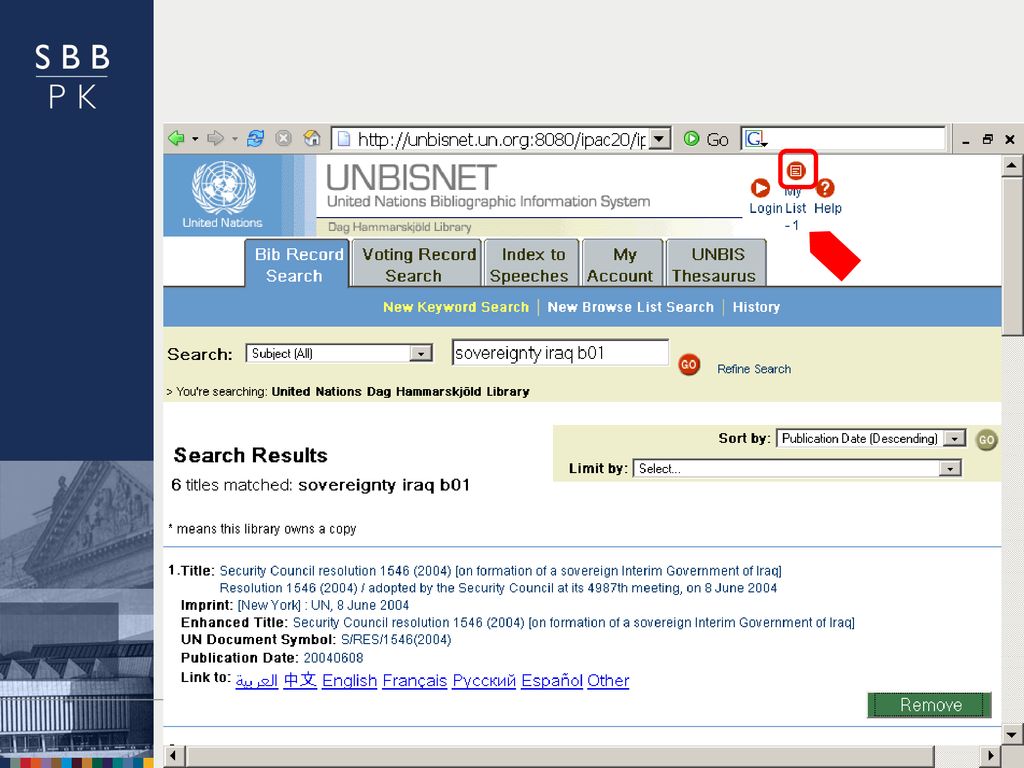1024x768 pixels.
Task: Click the Refine Search link
Action: point(754,369)
